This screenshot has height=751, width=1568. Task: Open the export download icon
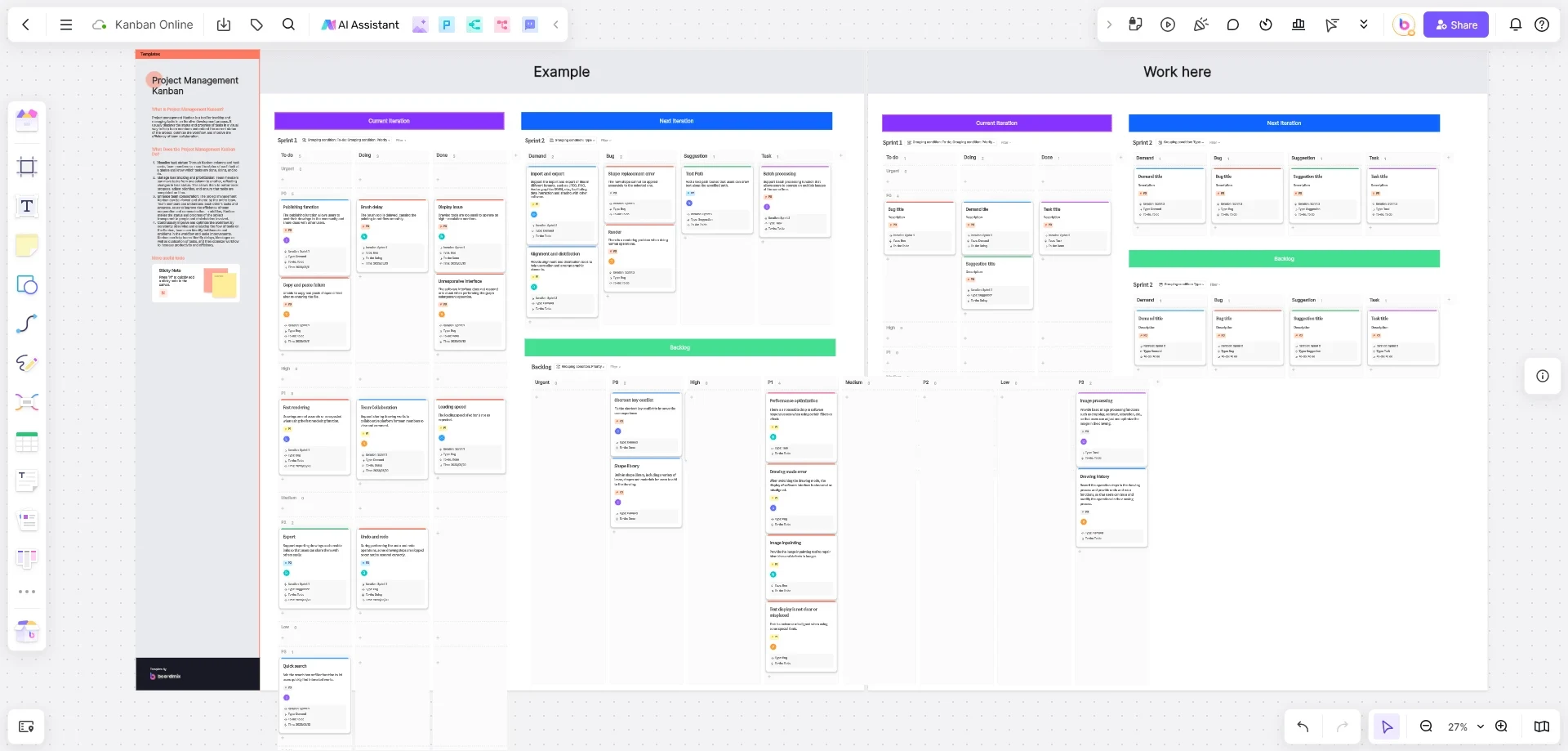point(224,25)
